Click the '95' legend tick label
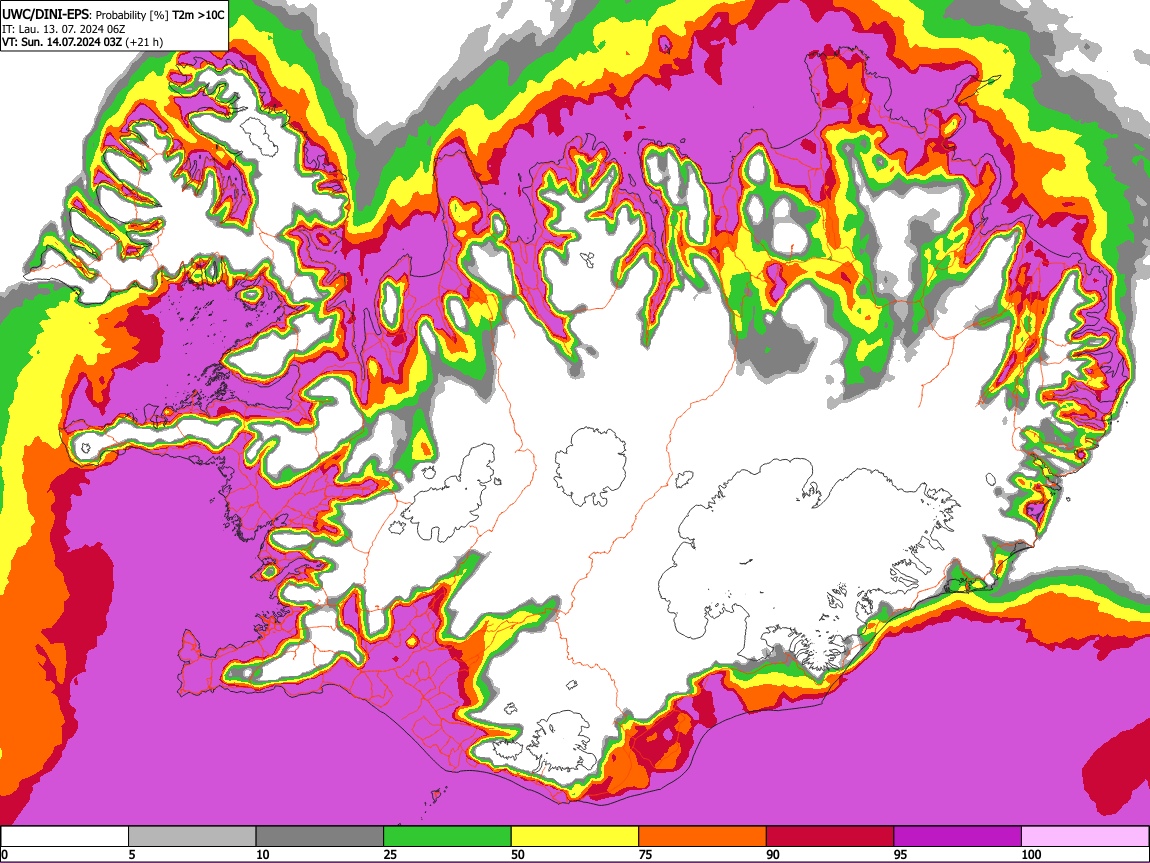Screen dimensions: 1150x863 (x=901, y=854)
